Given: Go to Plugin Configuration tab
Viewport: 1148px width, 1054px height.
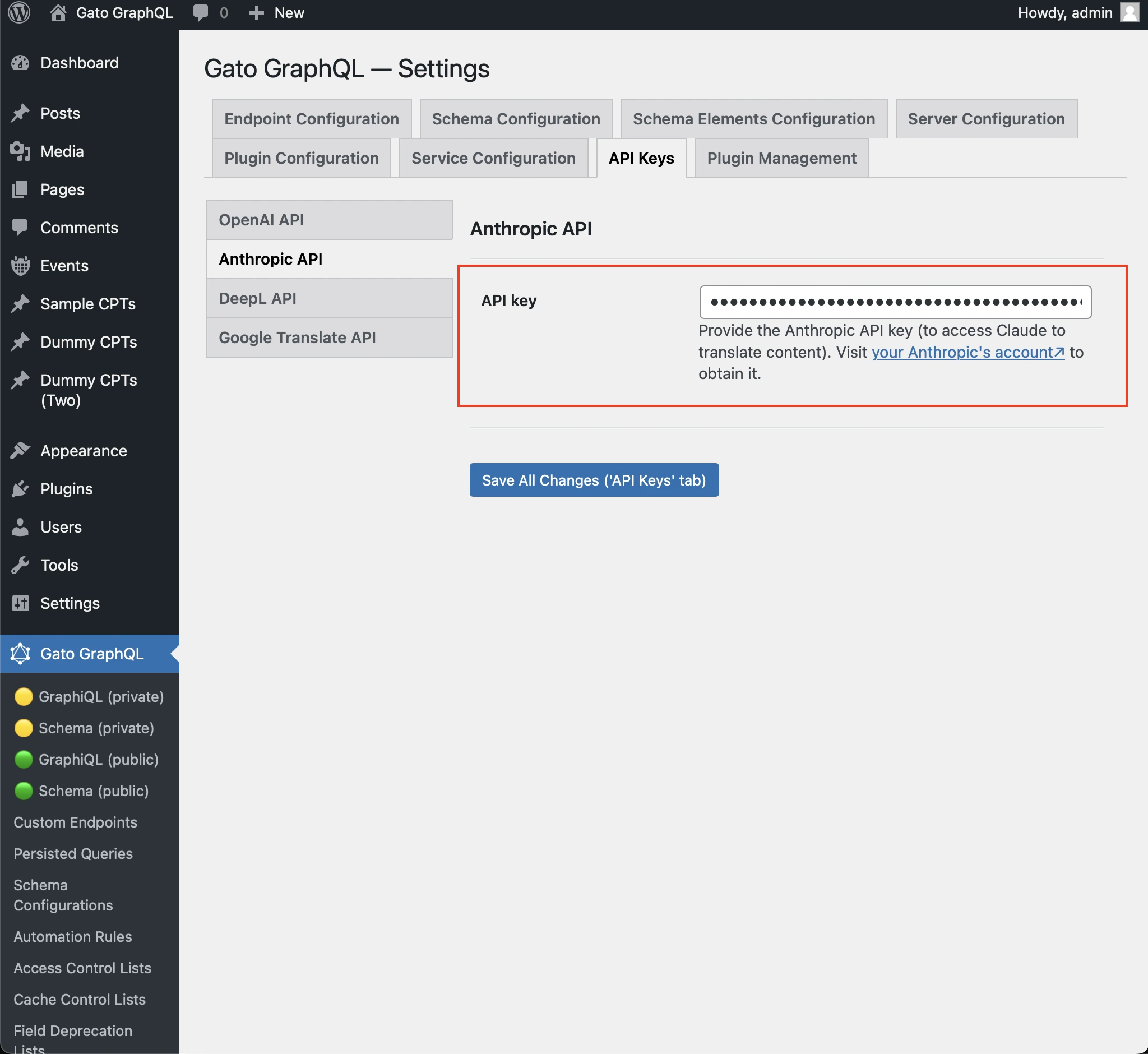Looking at the screenshot, I should click(301, 158).
